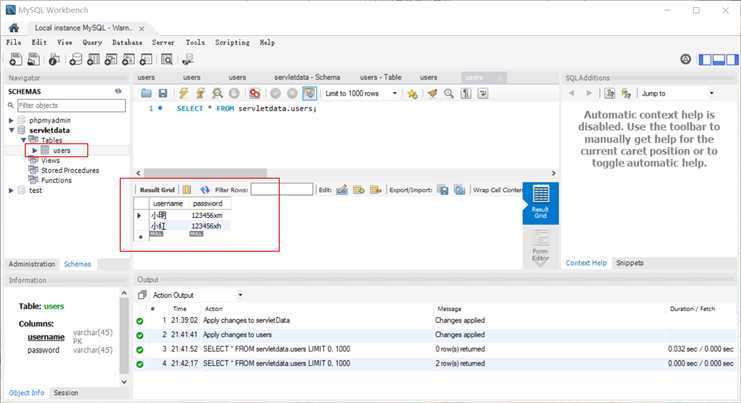Image resolution: width=741 pixels, height=403 pixels.
Task: Toggle the right sidebar panel
Action: (732, 60)
